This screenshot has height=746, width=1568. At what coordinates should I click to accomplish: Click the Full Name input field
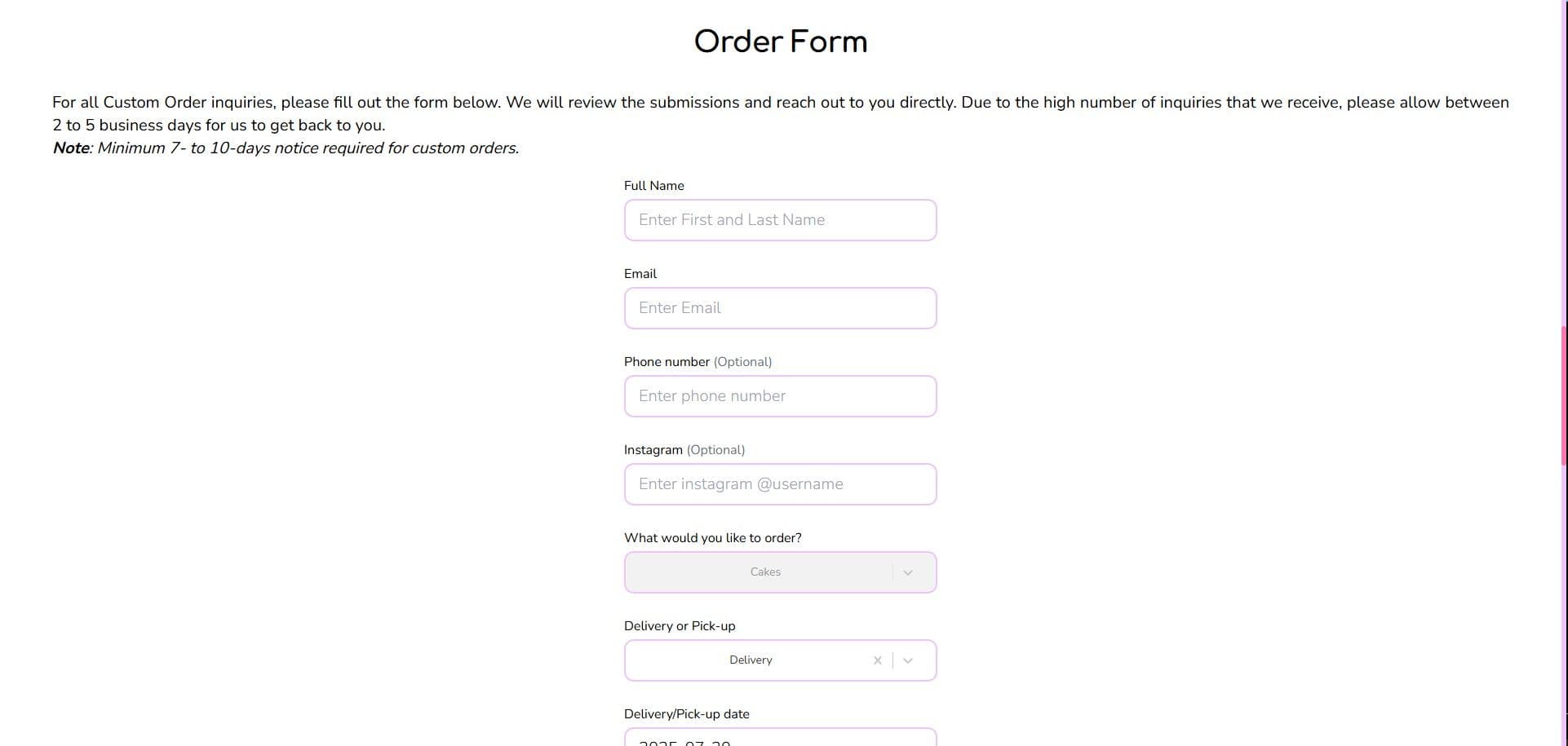pos(780,220)
